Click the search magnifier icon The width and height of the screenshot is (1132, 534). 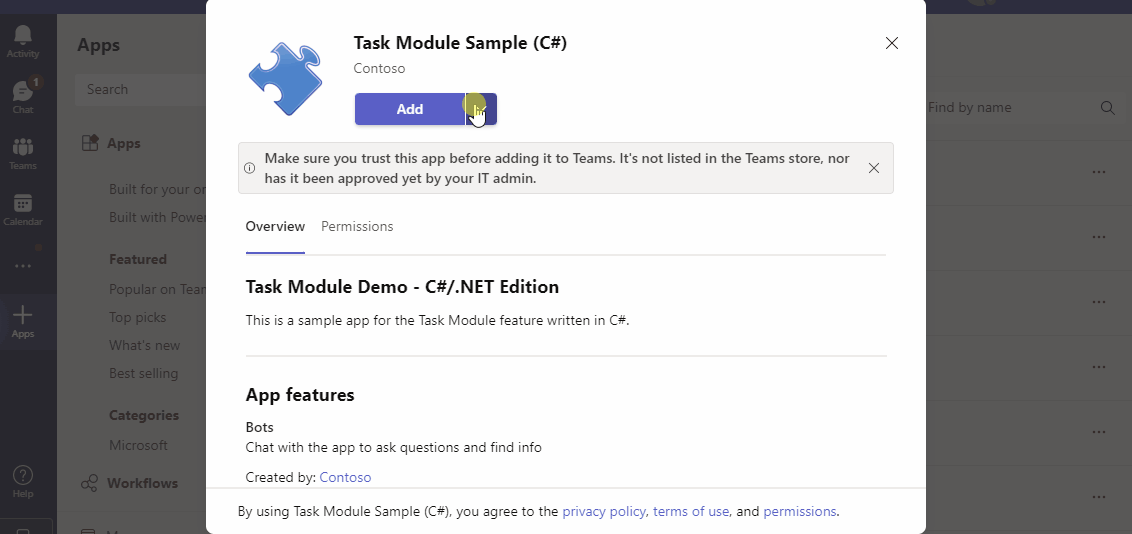point(1107,107)
